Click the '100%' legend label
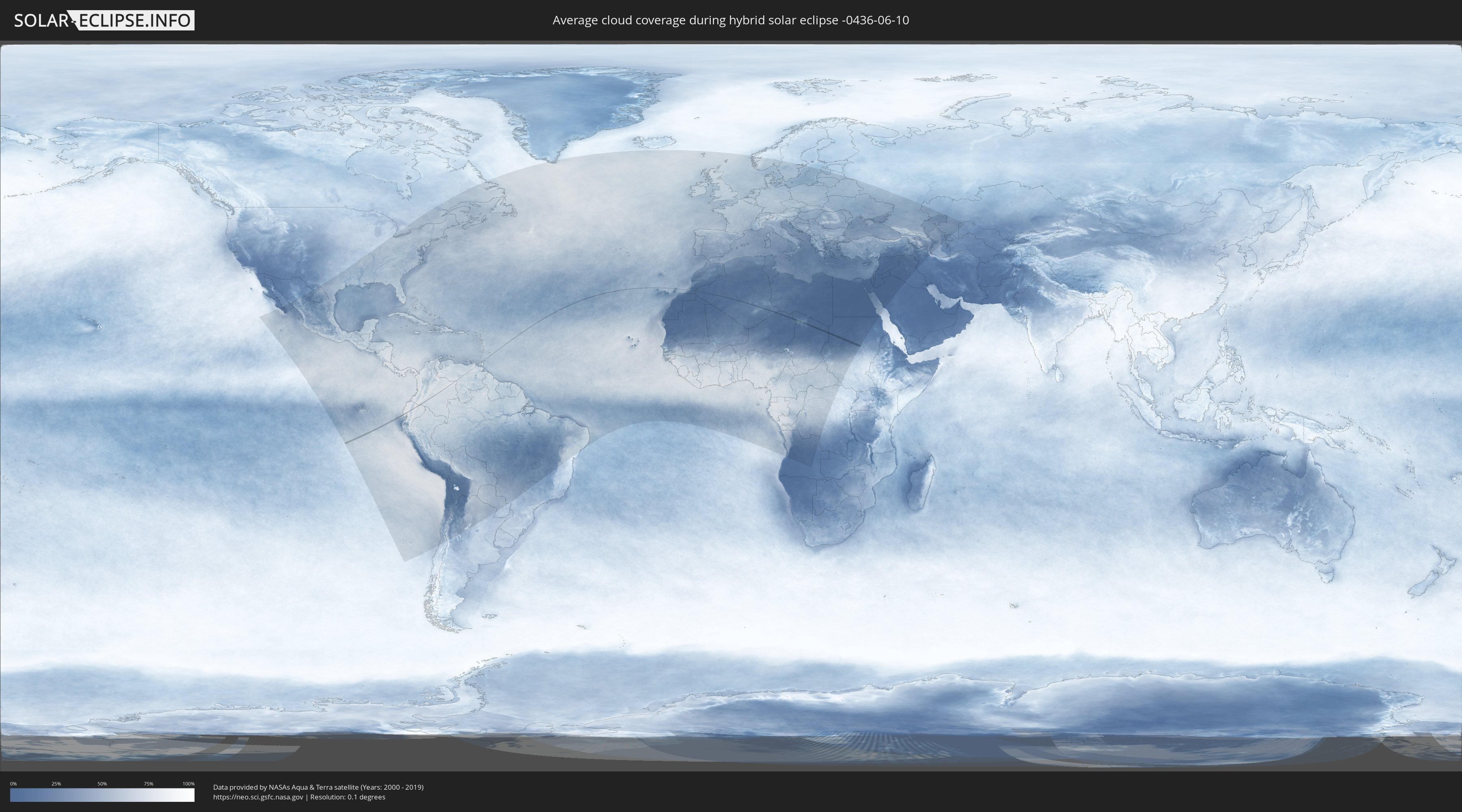 click(x=188, y=784)
